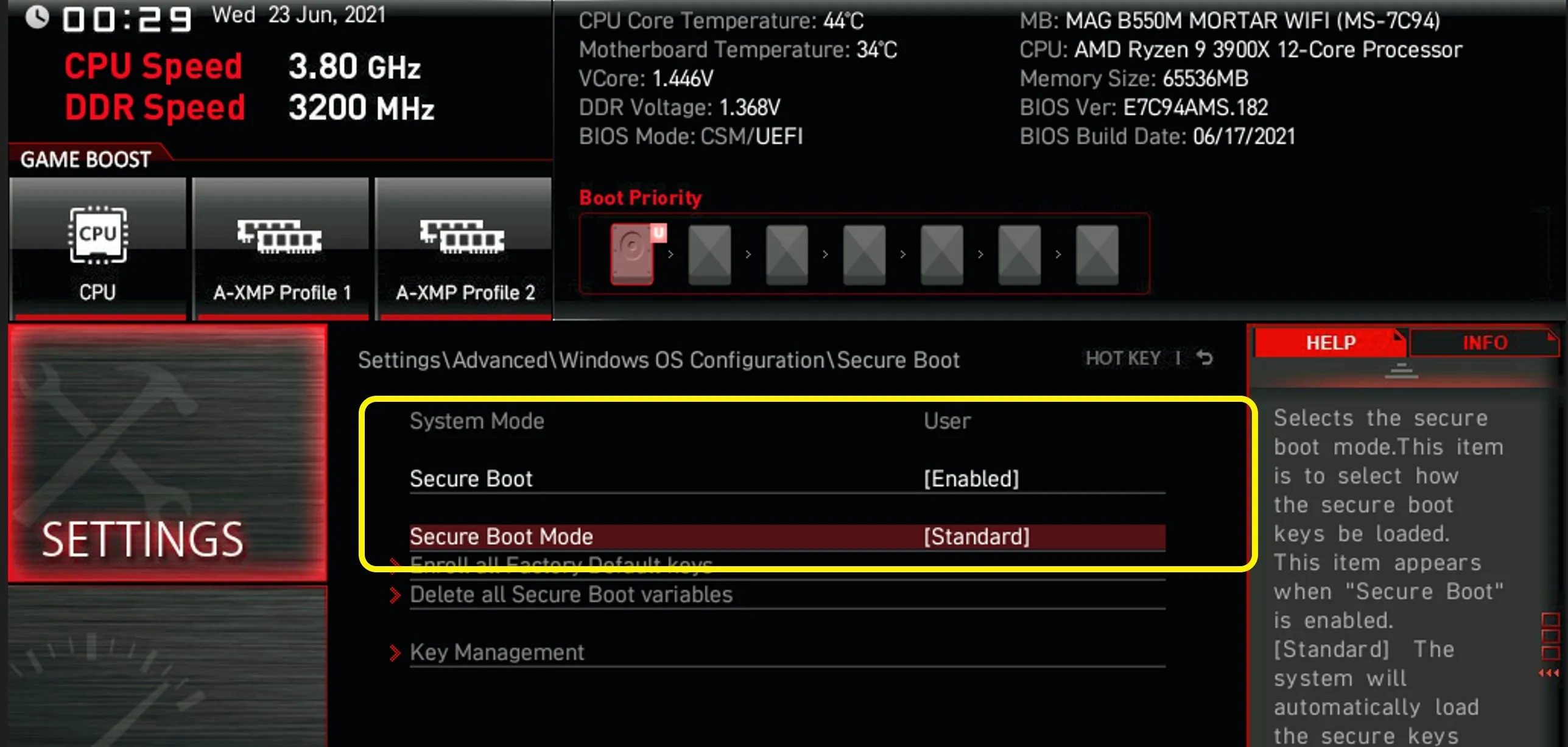
Task: Select the first boot priority hard drive icon
Action: 633,254
